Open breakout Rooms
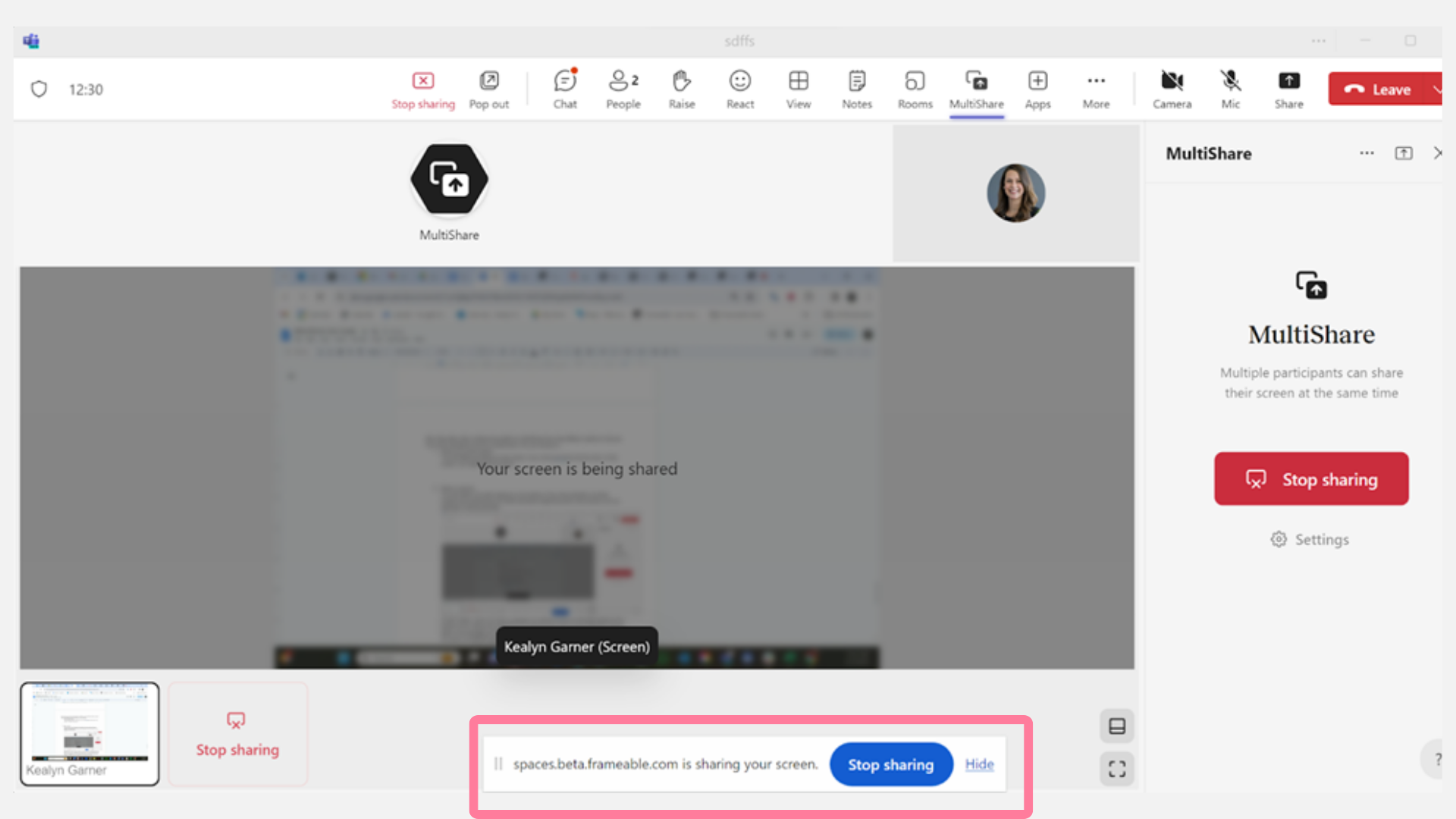 coord(915,89)
